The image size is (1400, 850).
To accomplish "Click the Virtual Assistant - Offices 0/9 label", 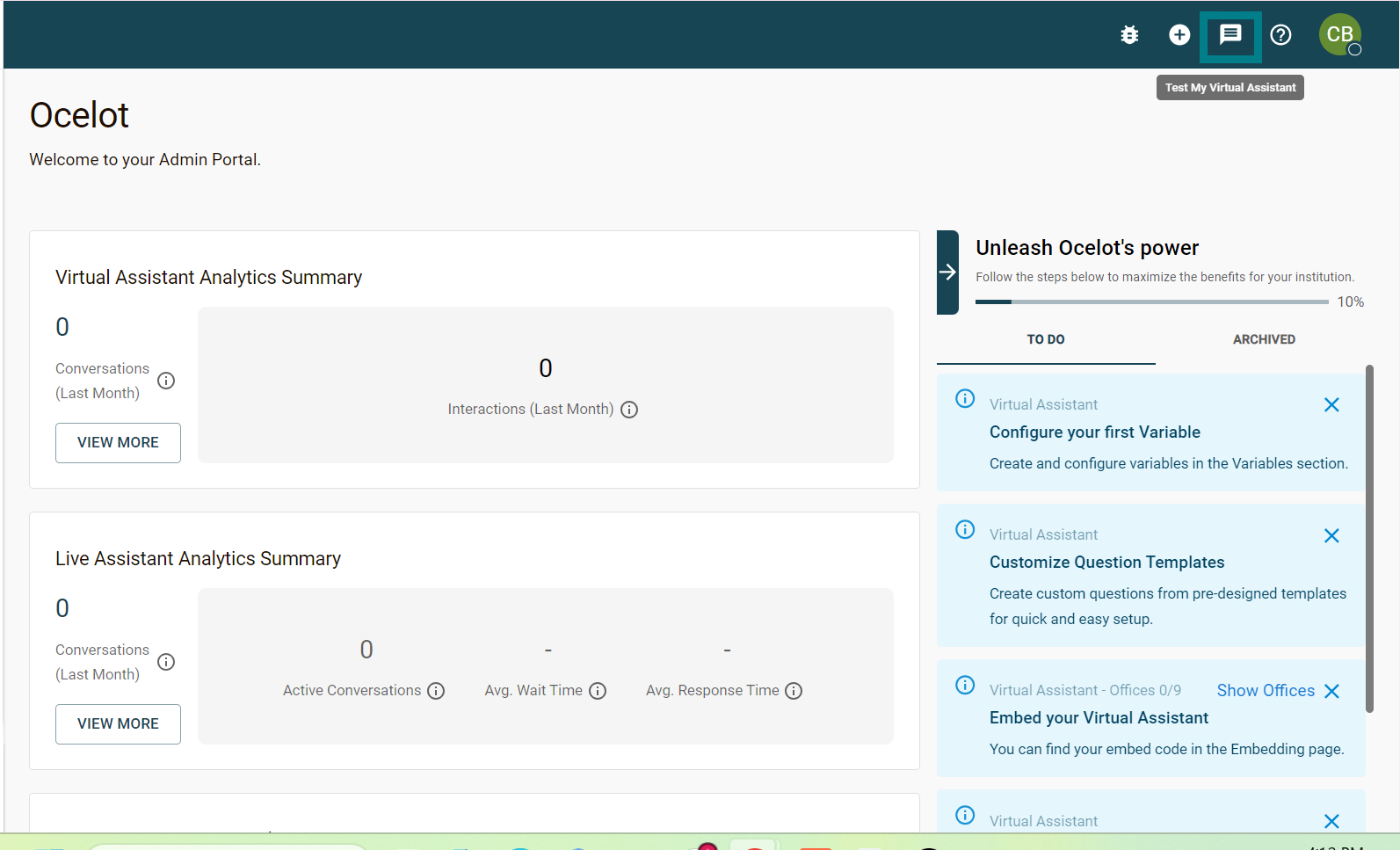I will (1085, 691).
